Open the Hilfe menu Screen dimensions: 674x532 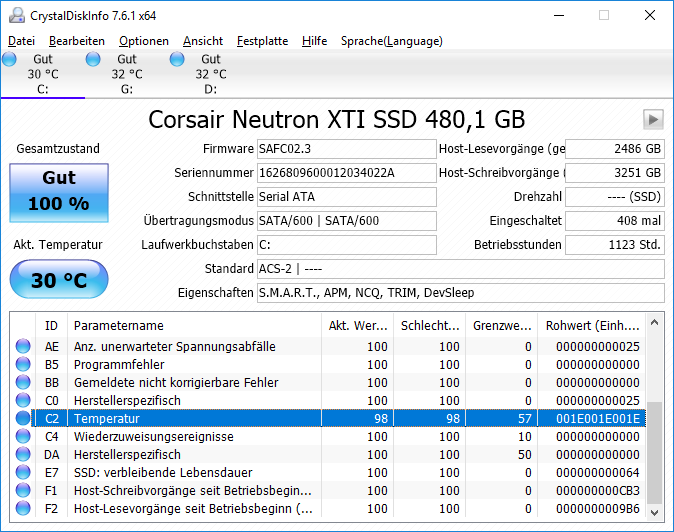(x=315, y=41)
